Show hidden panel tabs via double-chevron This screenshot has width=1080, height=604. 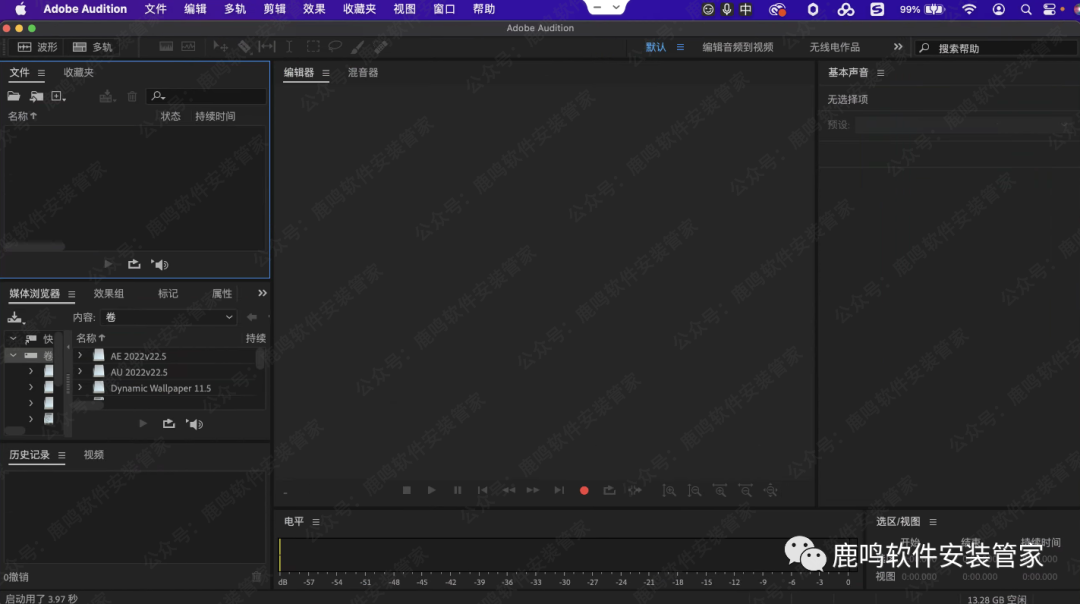(262, 293)
